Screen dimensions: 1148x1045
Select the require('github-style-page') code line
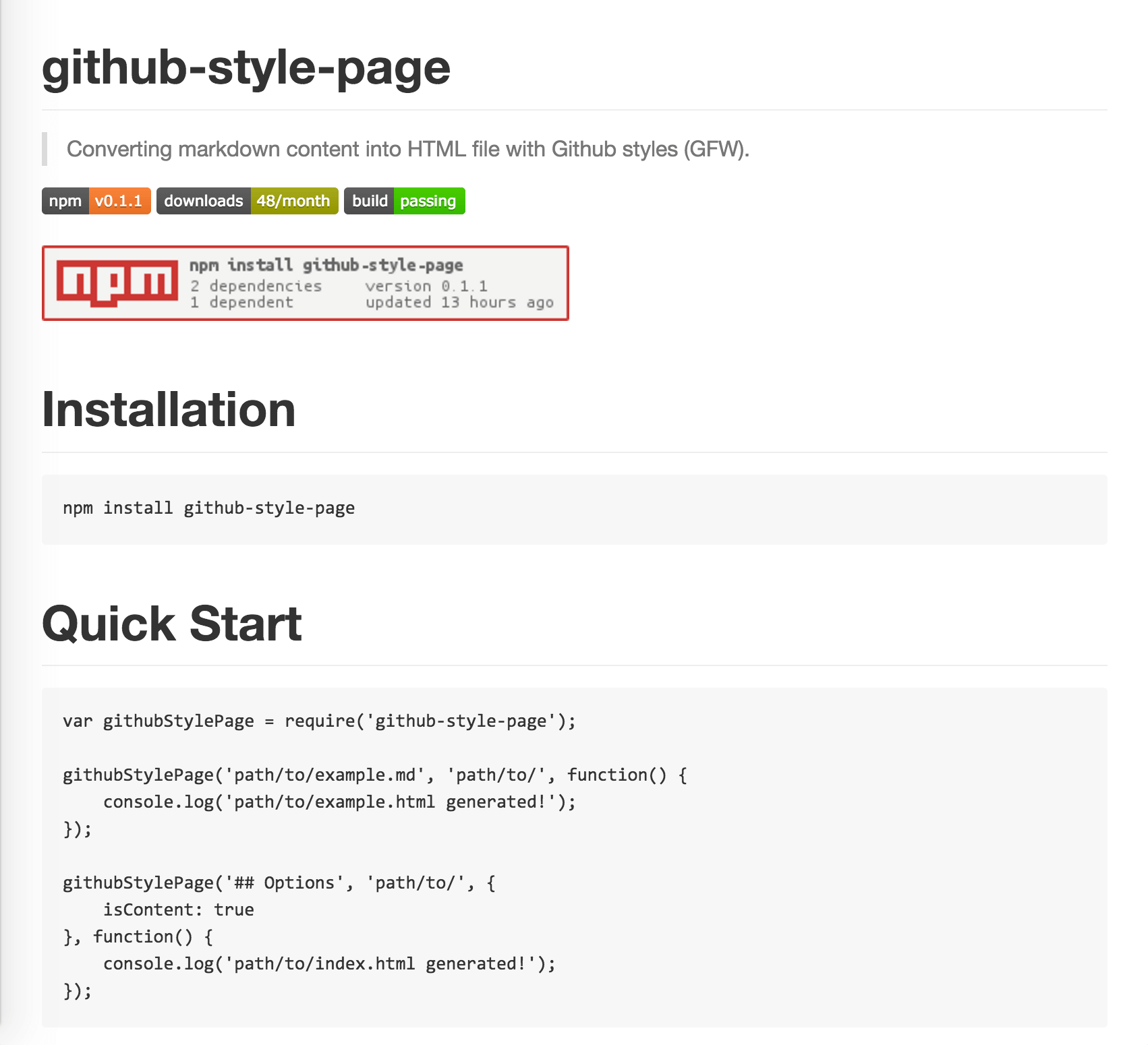click(x=320, y=721)
